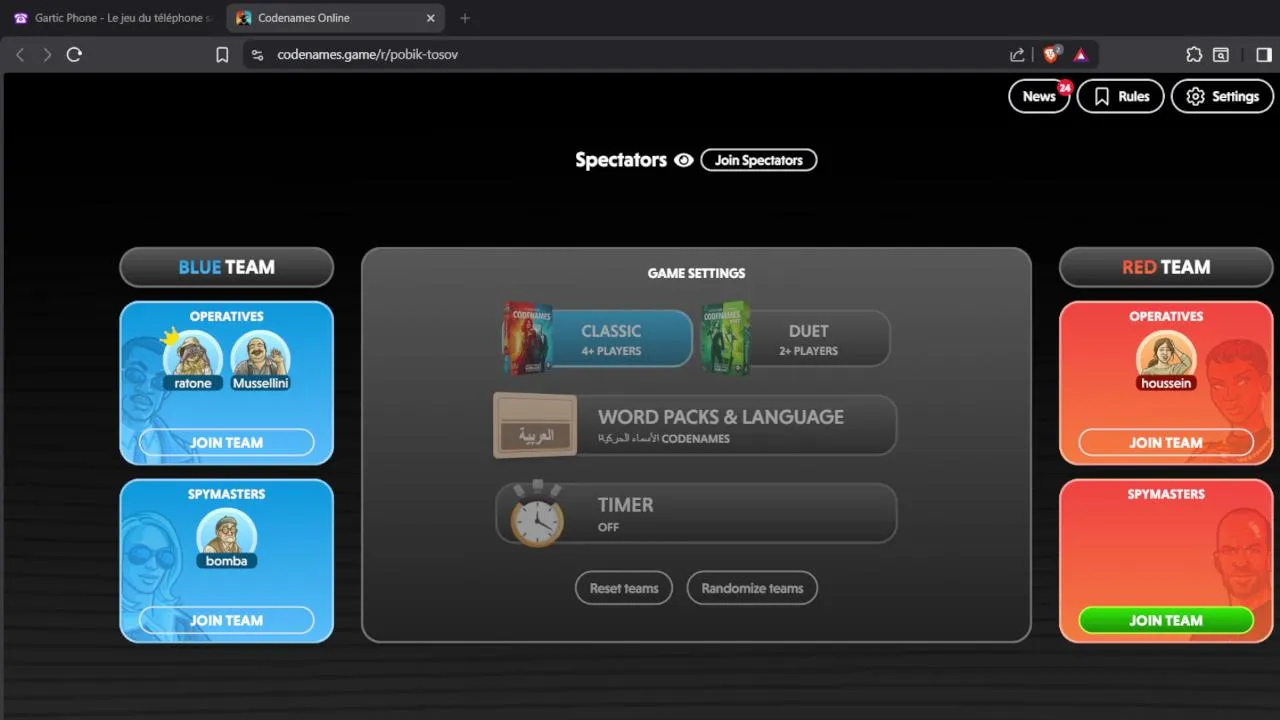
Task: Open the Settings gear button
Action: pos(1222,96)
